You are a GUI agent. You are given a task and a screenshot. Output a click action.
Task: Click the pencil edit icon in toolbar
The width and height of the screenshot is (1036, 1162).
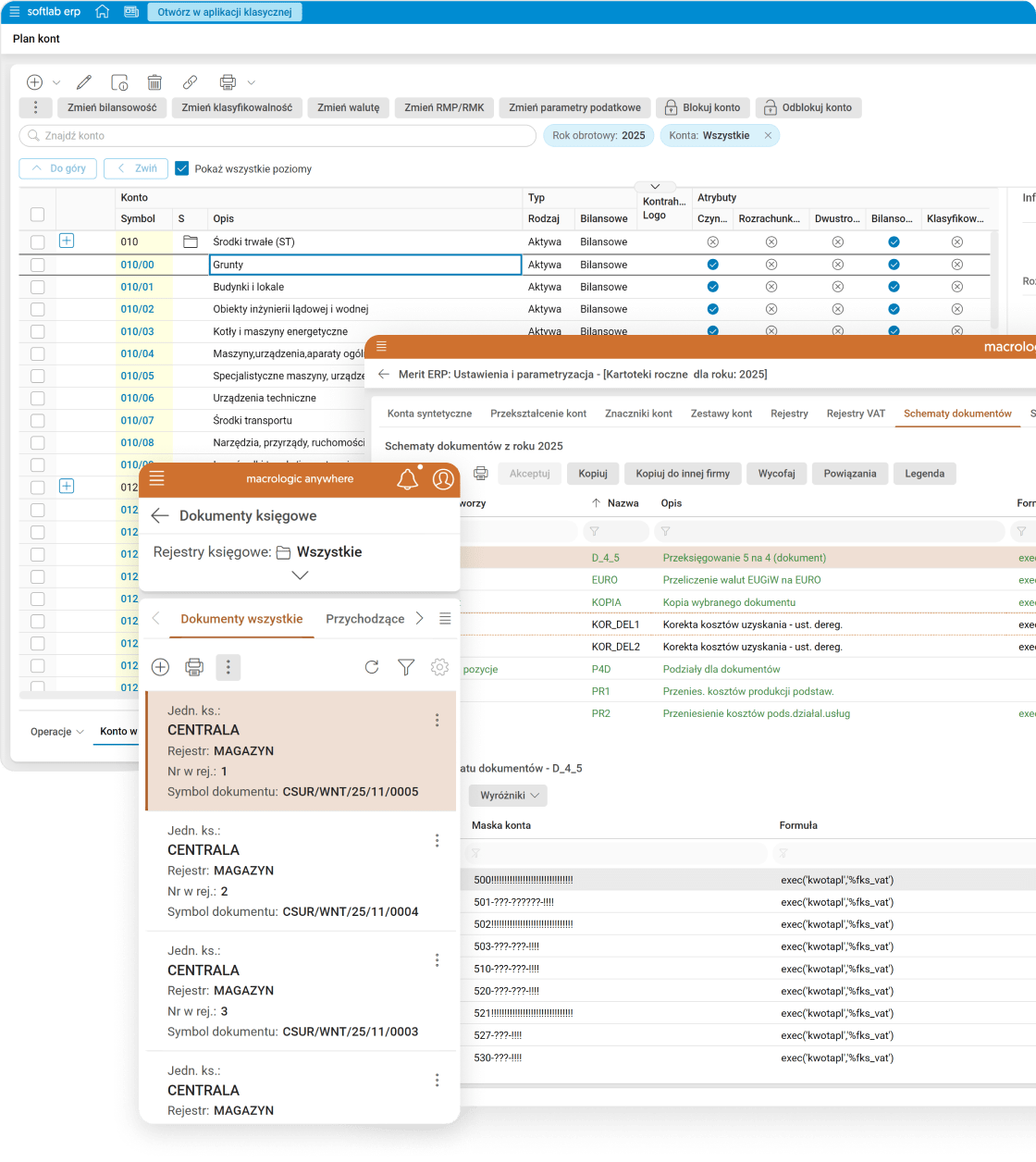[x=84, y=82]
